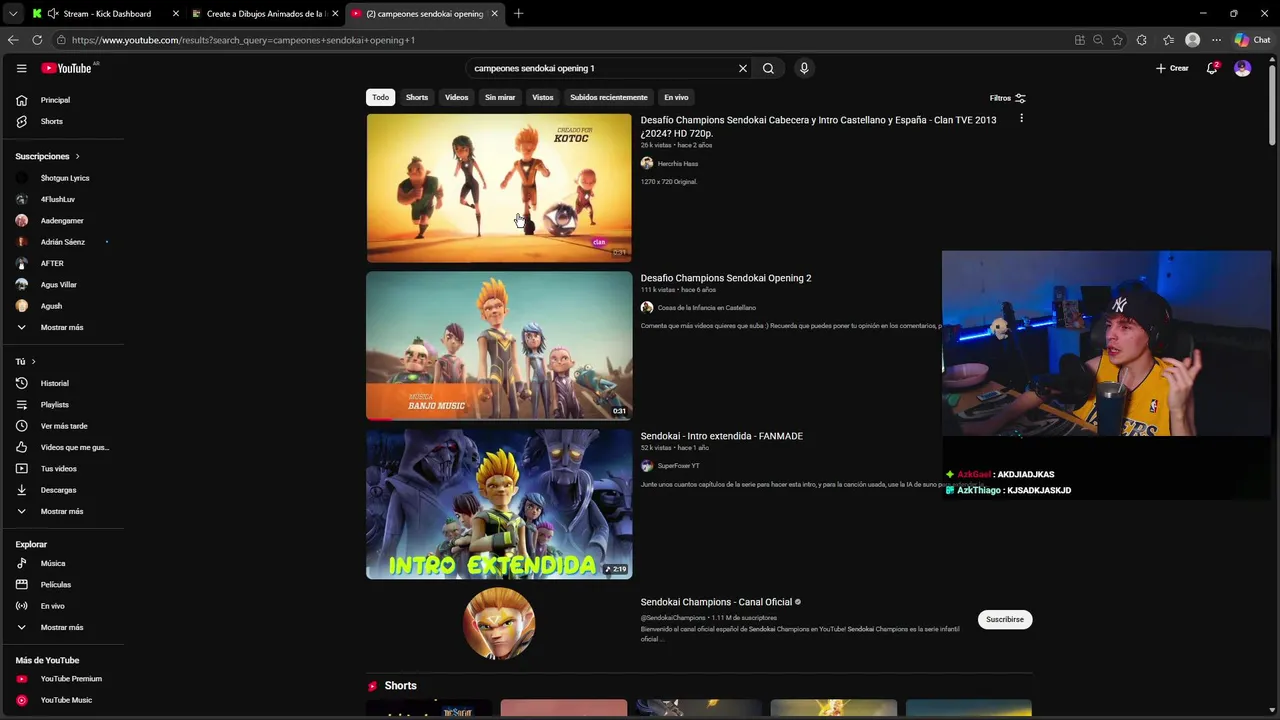The width and height of the screenshot is (1280, 720).
Task: Expand Suscripciones section chevron
Action: click(x=77, y=156)
